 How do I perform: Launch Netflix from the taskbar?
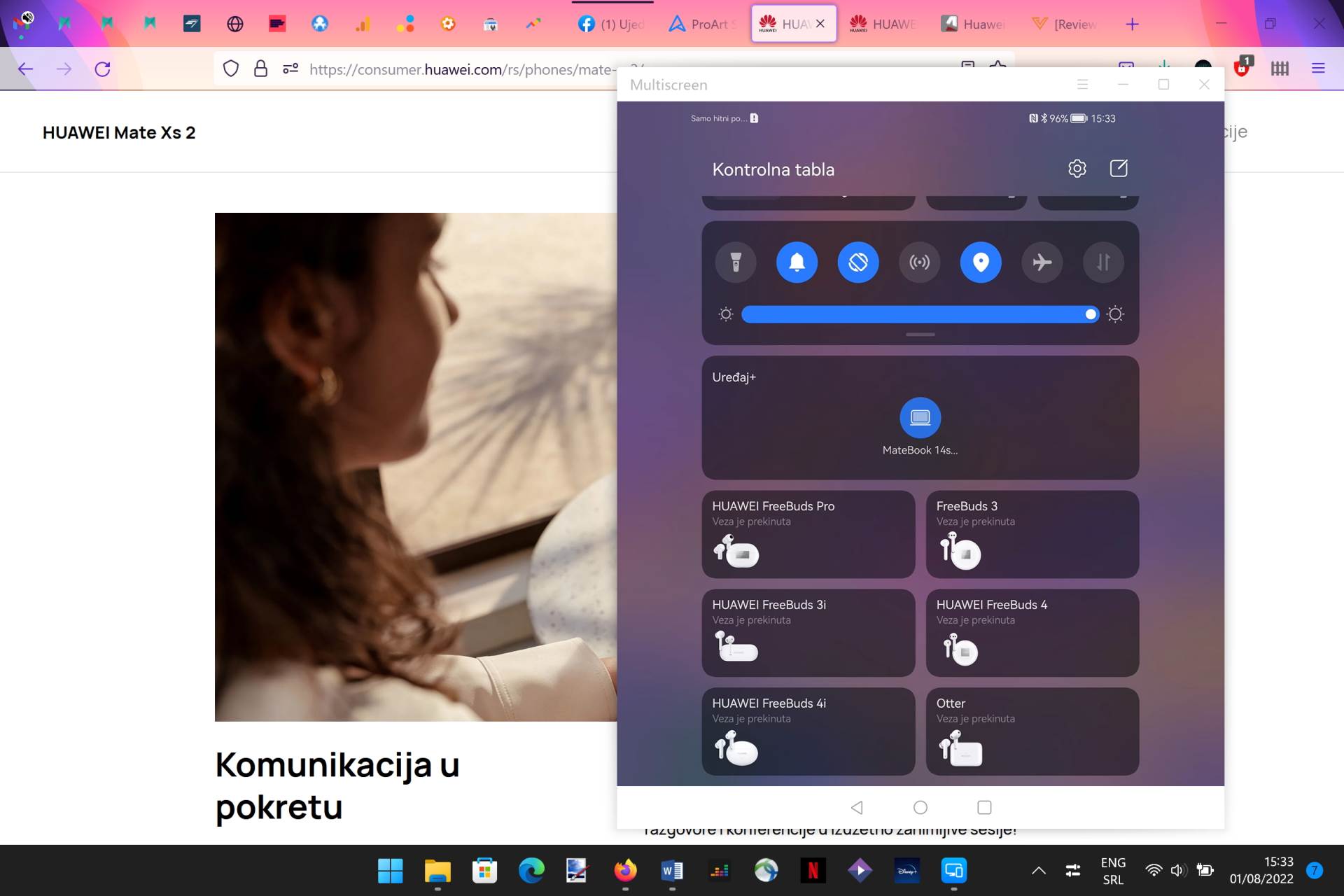click(x=813, y=871)
